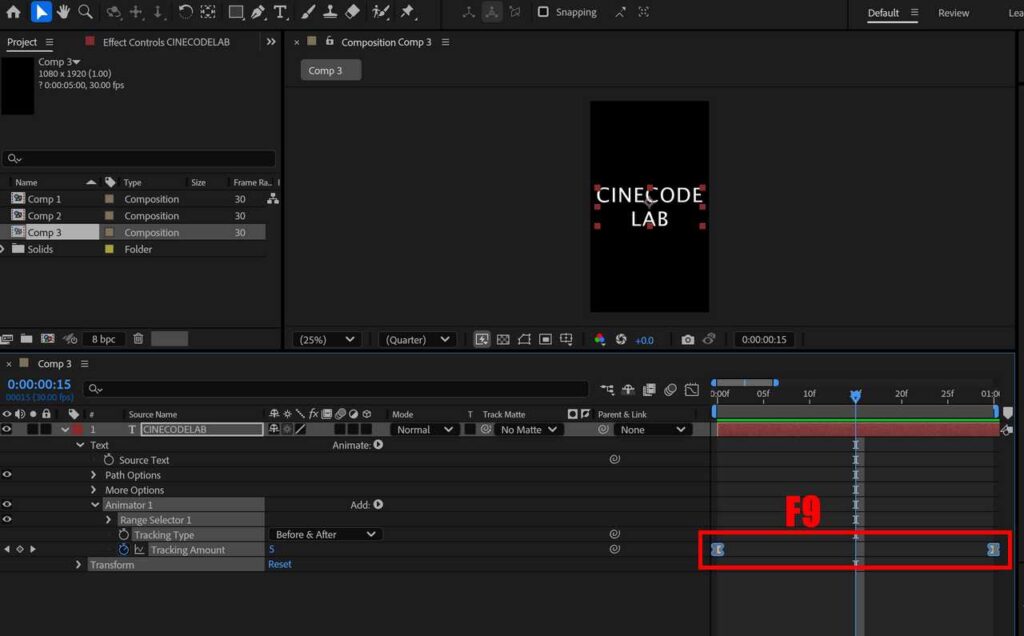Toggle the Source Text stopwatch

tap(108, 460)
